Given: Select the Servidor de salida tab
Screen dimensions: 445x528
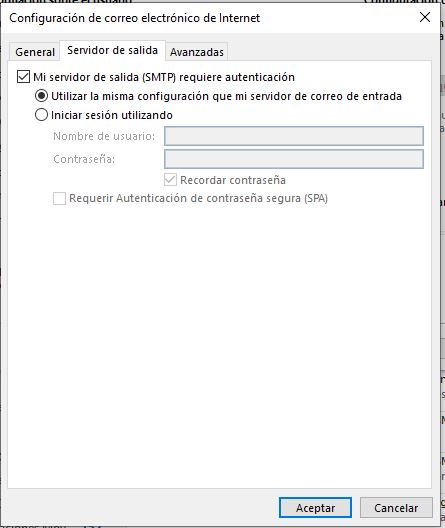Looking at the screenshot, I should point(112,51).
